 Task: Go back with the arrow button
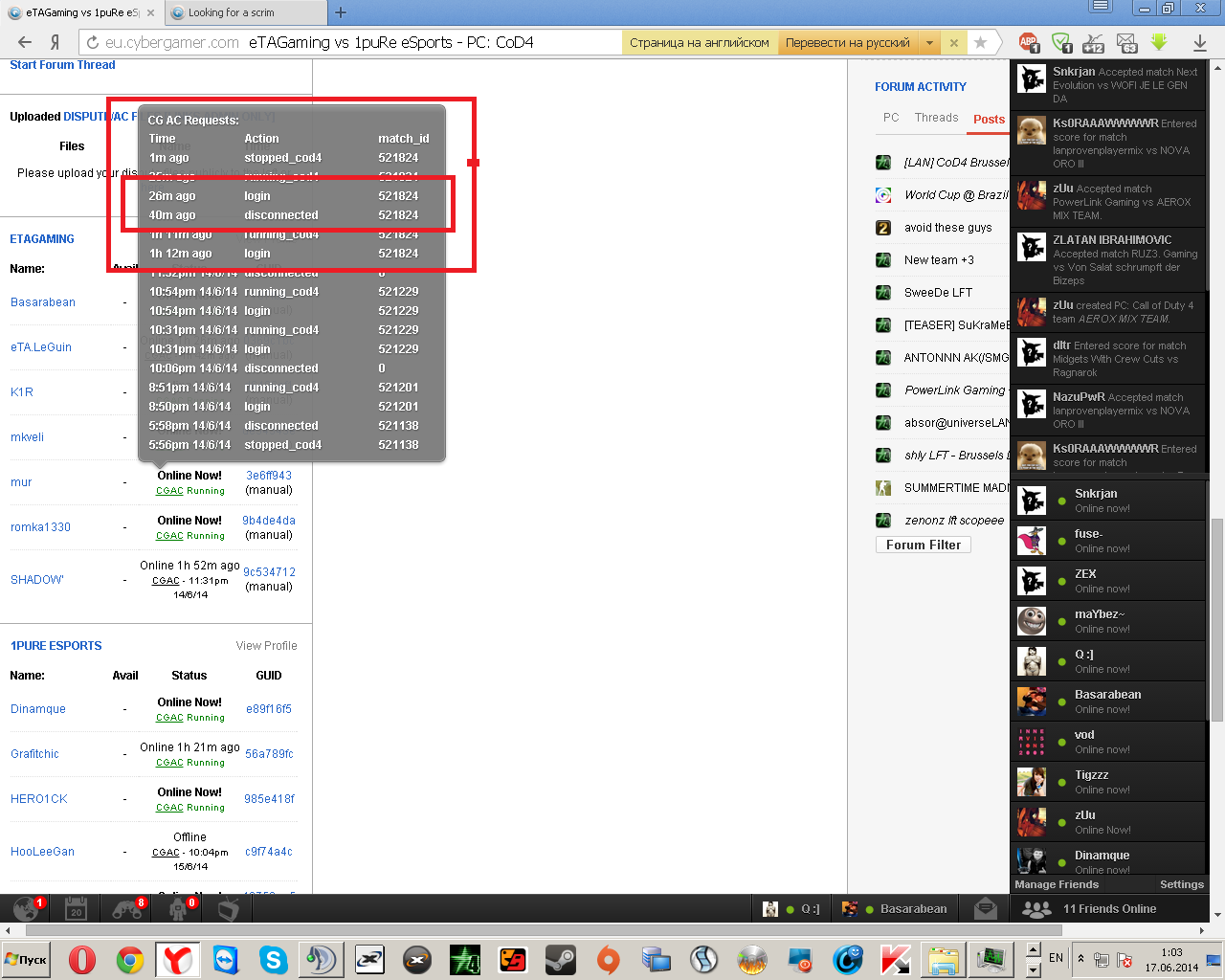tap(25, 42)
